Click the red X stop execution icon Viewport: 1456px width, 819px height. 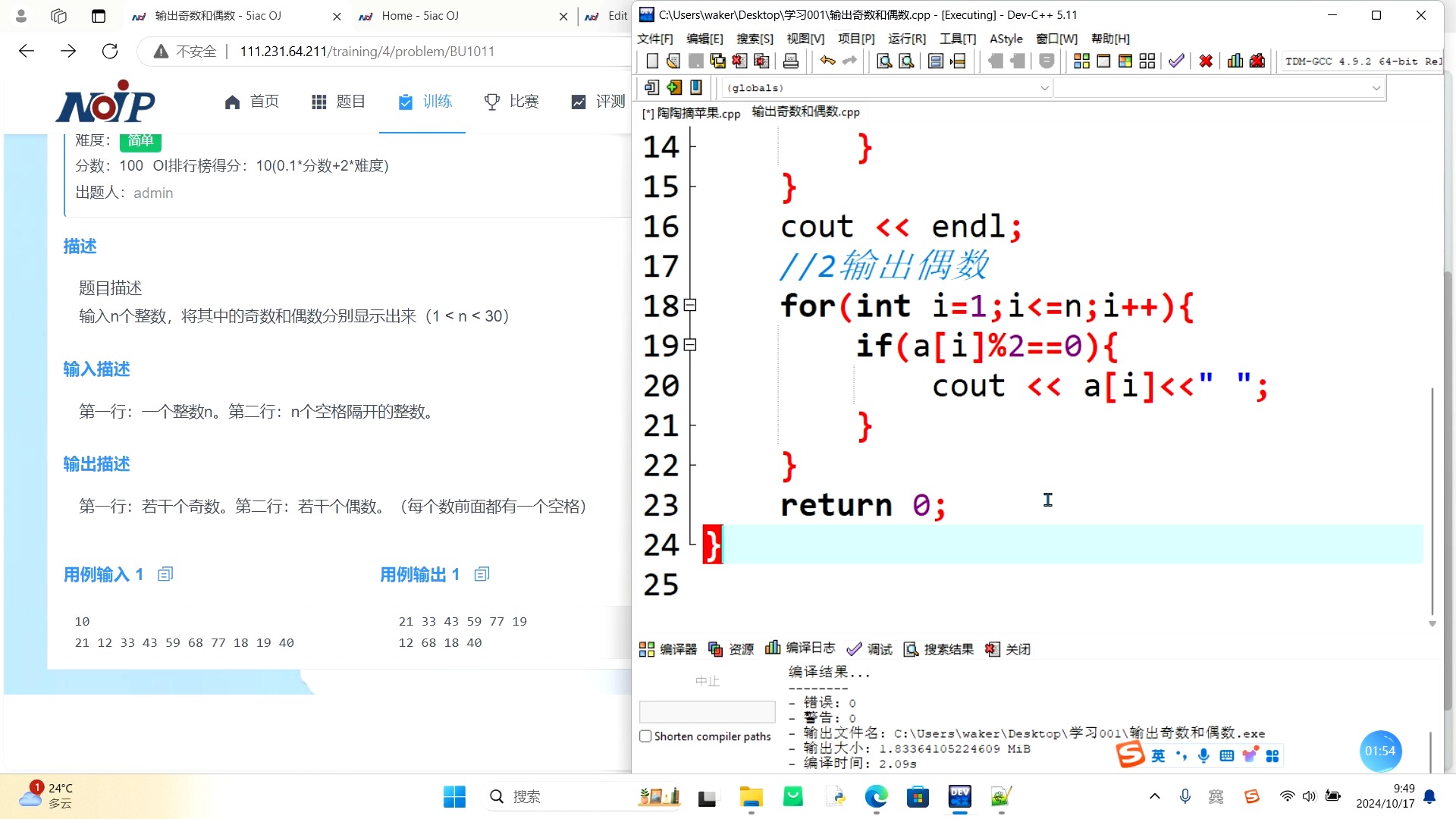pos(1206,61)
